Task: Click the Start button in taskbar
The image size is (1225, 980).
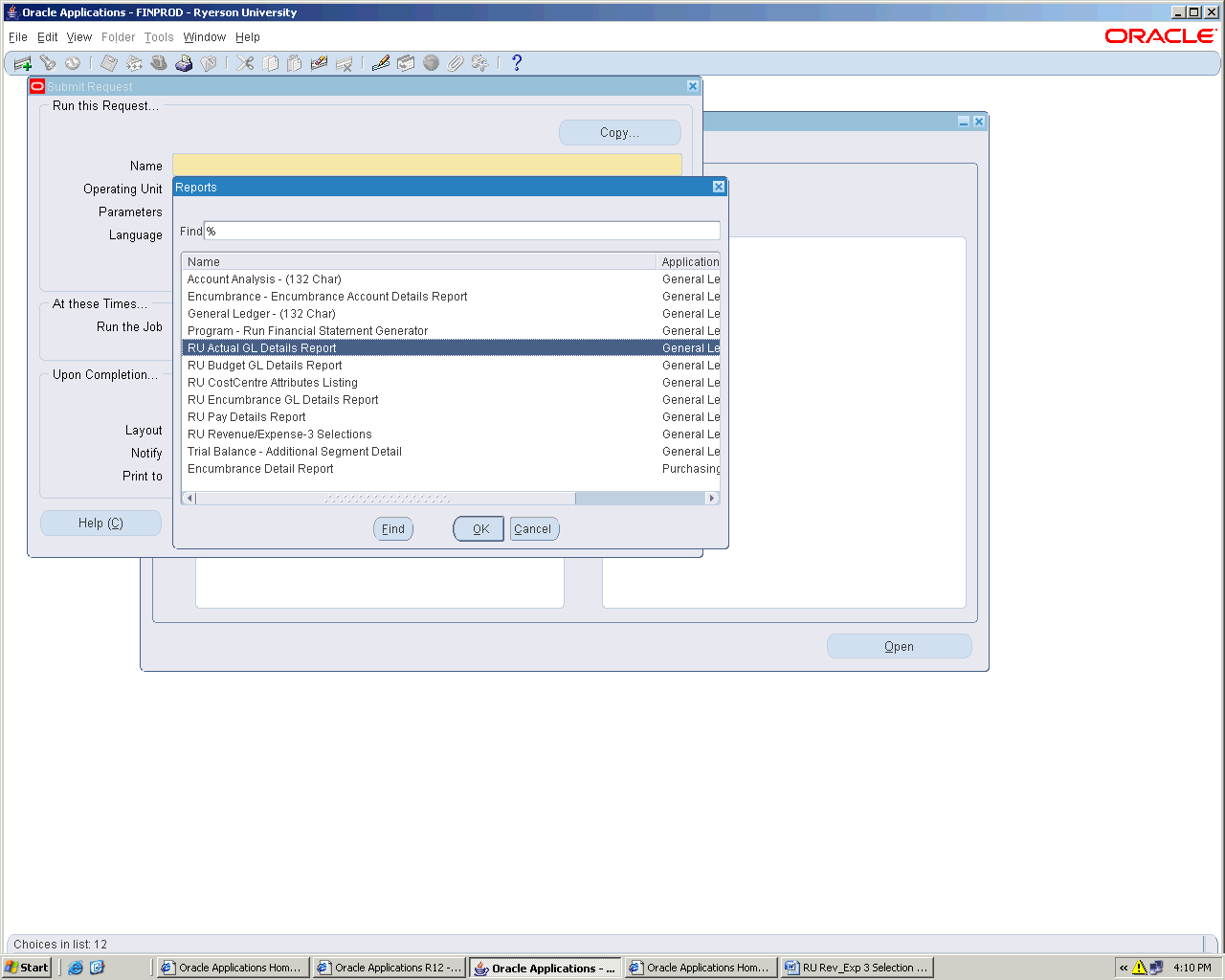Action: 26,968
